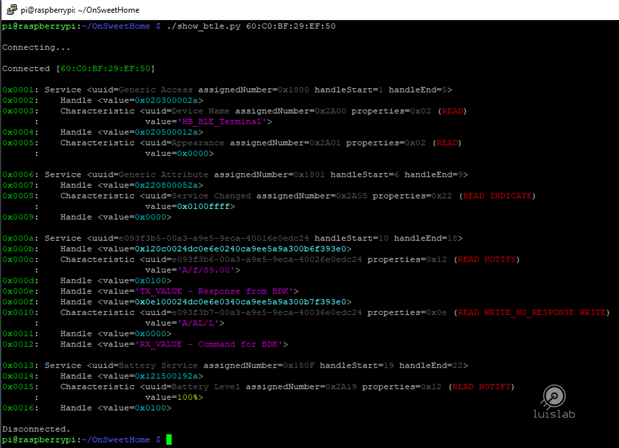This screenshot has width=619, height=448.
Task: Click assigned number '0x2A01'
Action: click(325, 143)
